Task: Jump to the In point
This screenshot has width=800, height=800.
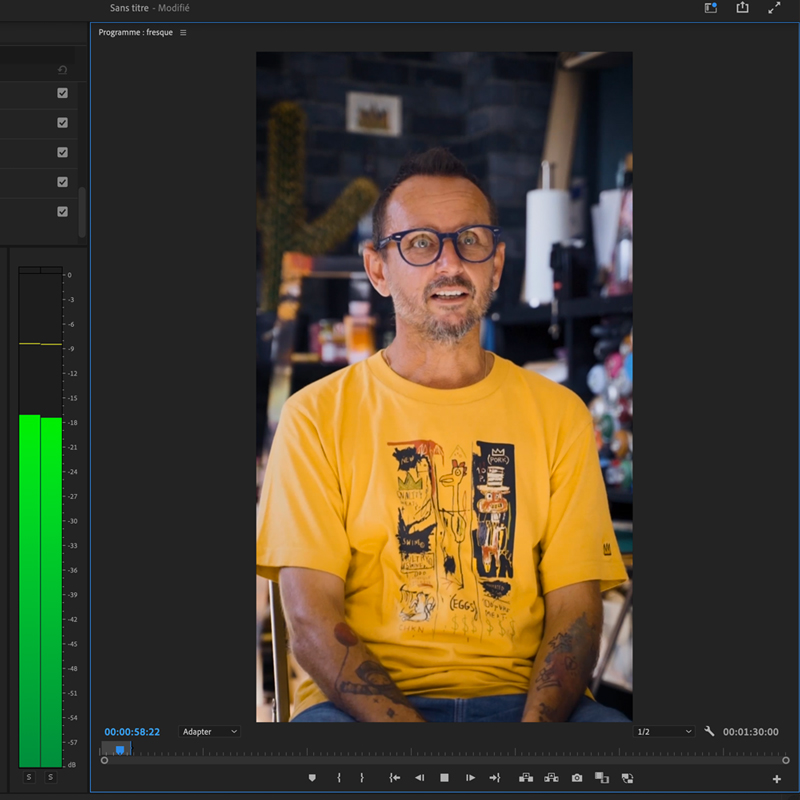Action: pos(395,778)
